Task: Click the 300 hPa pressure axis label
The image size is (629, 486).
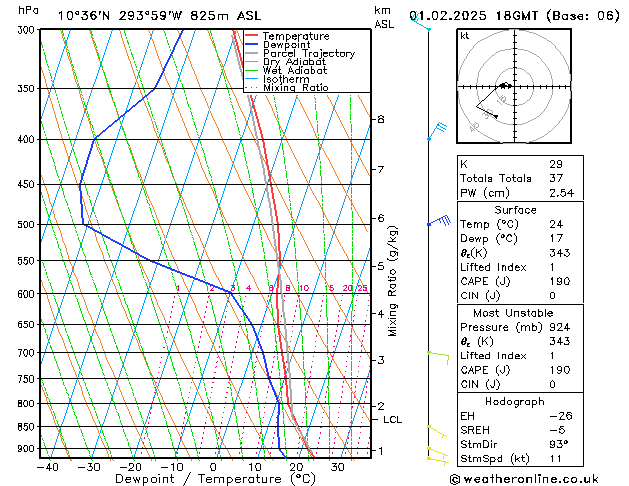Action: click(26, 30)
